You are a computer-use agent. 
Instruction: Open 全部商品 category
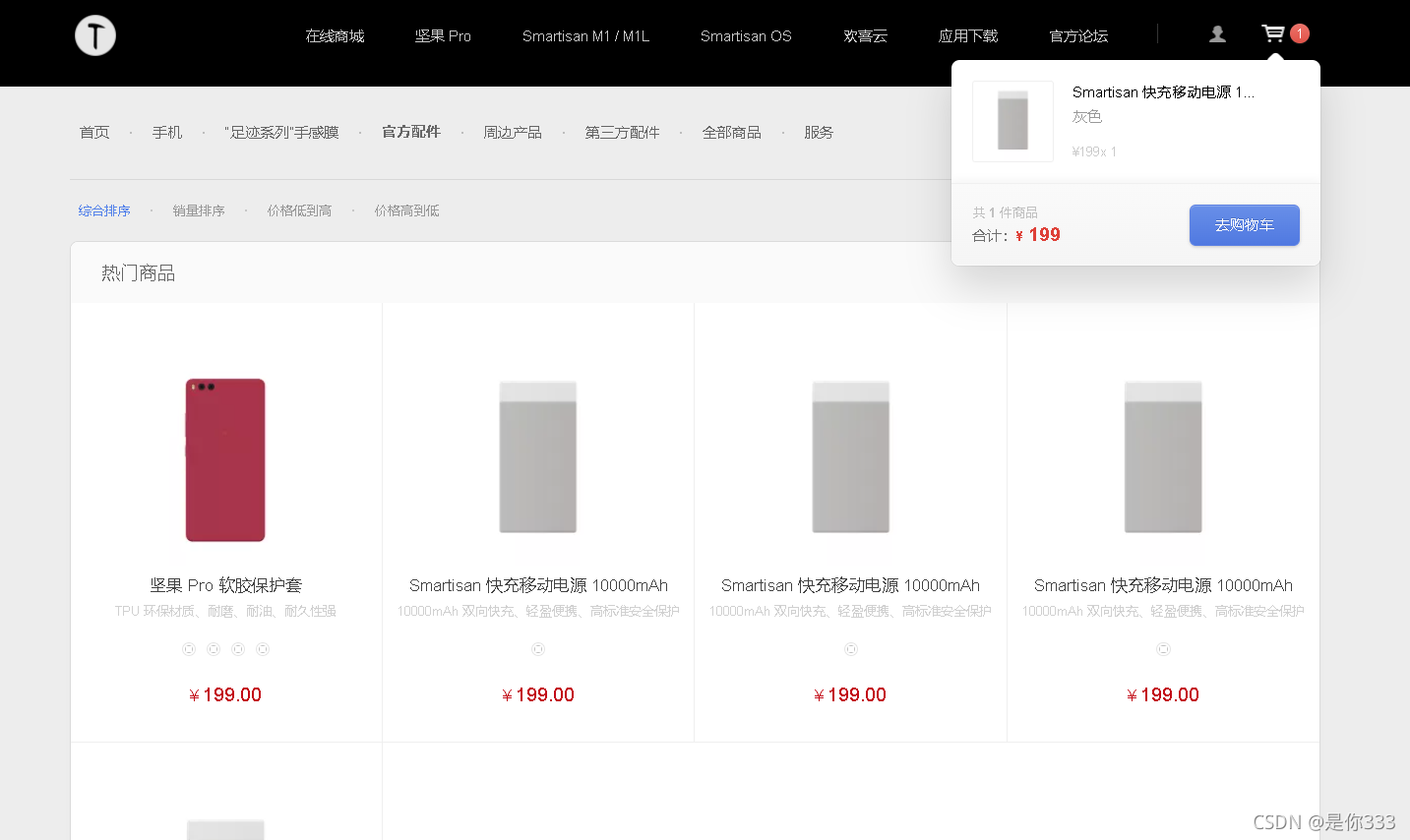tap(731, 132)
